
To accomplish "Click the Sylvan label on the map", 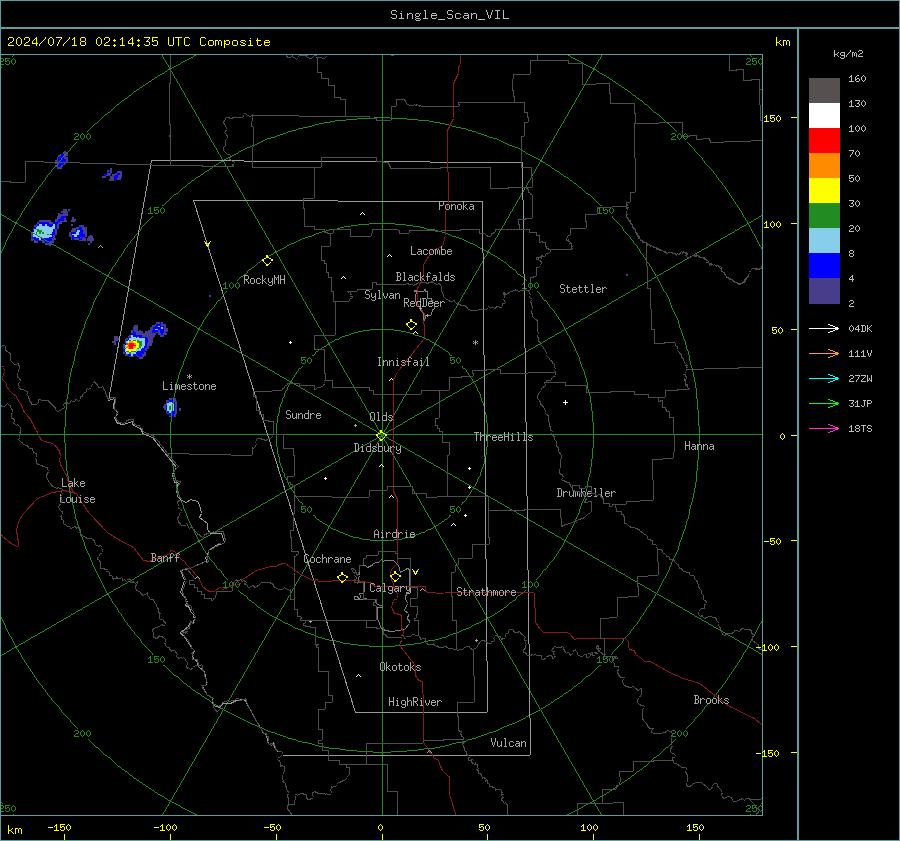I will click(x=382, y=295).
